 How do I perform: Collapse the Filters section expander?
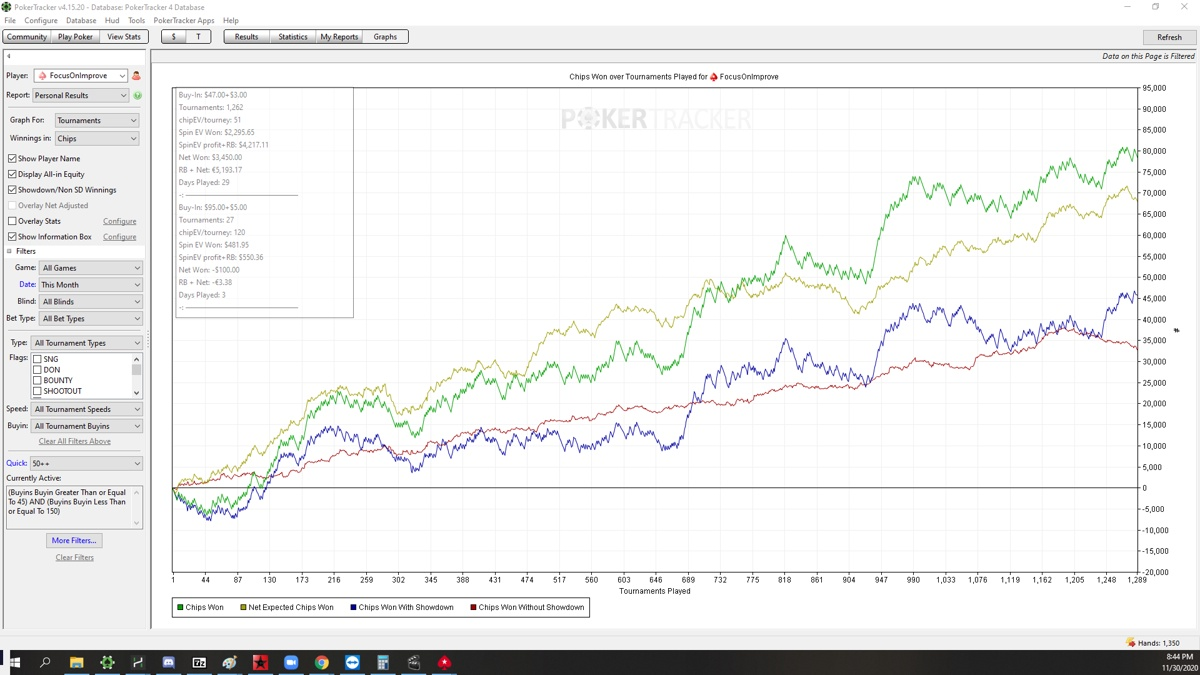point(9,252)
